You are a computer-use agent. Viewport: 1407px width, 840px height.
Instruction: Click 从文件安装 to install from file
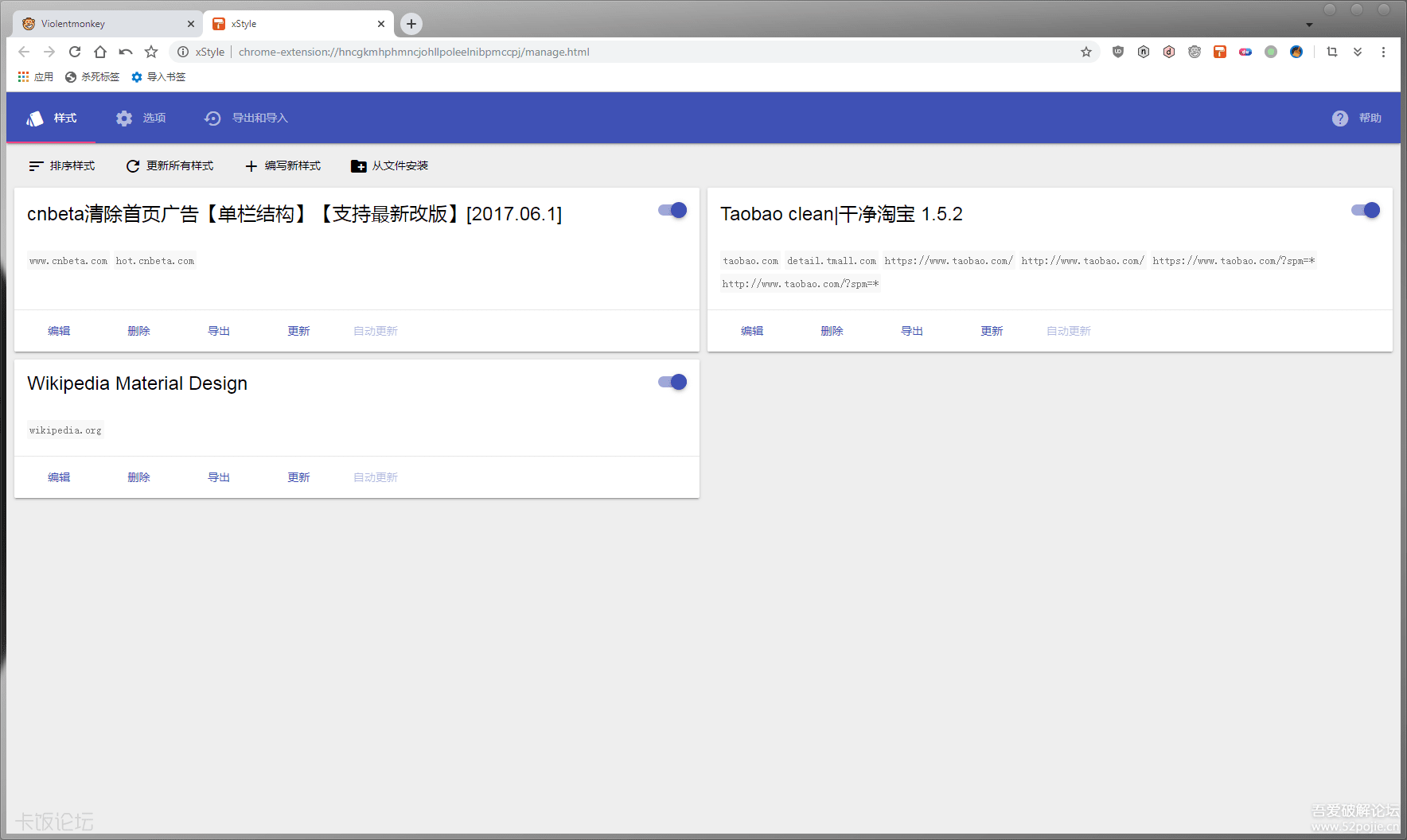coord(390,165)
